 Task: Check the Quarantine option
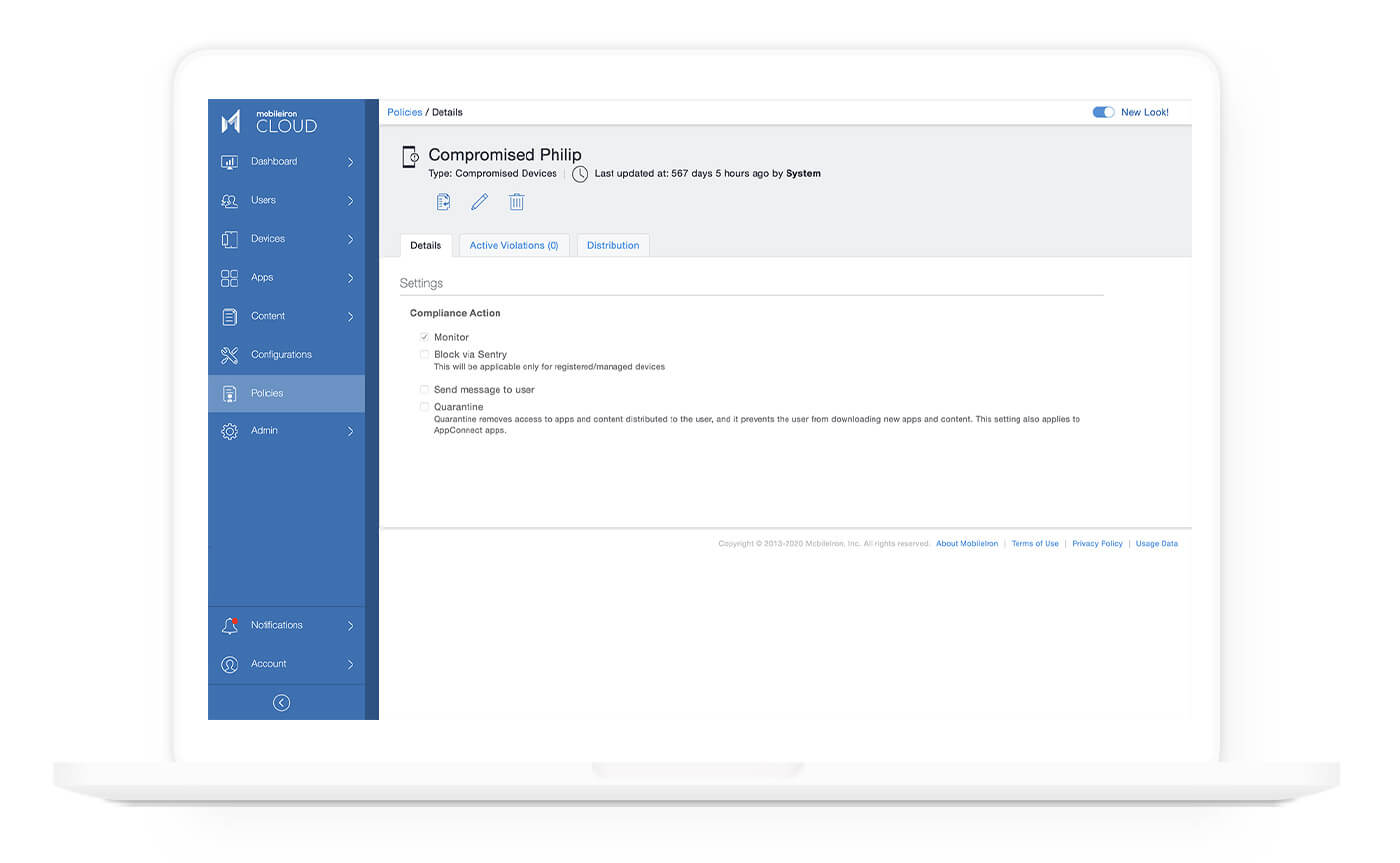tap(424, 406)
